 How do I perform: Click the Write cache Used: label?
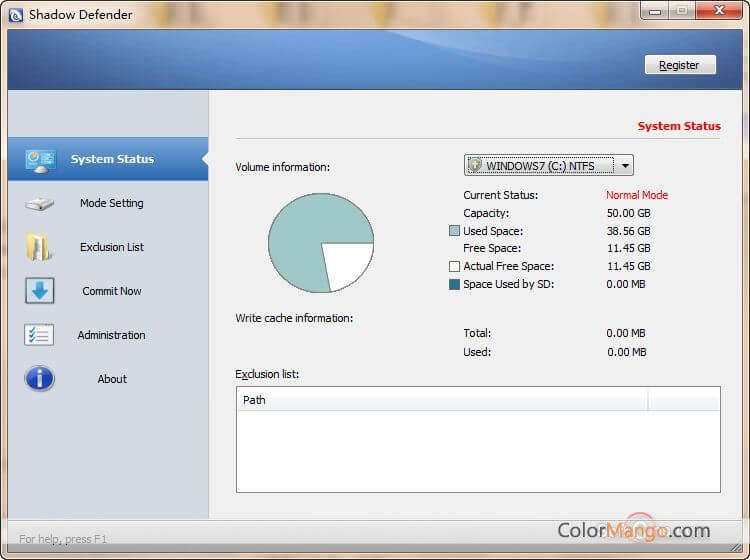pyautogui.click(x=477, y=352)
